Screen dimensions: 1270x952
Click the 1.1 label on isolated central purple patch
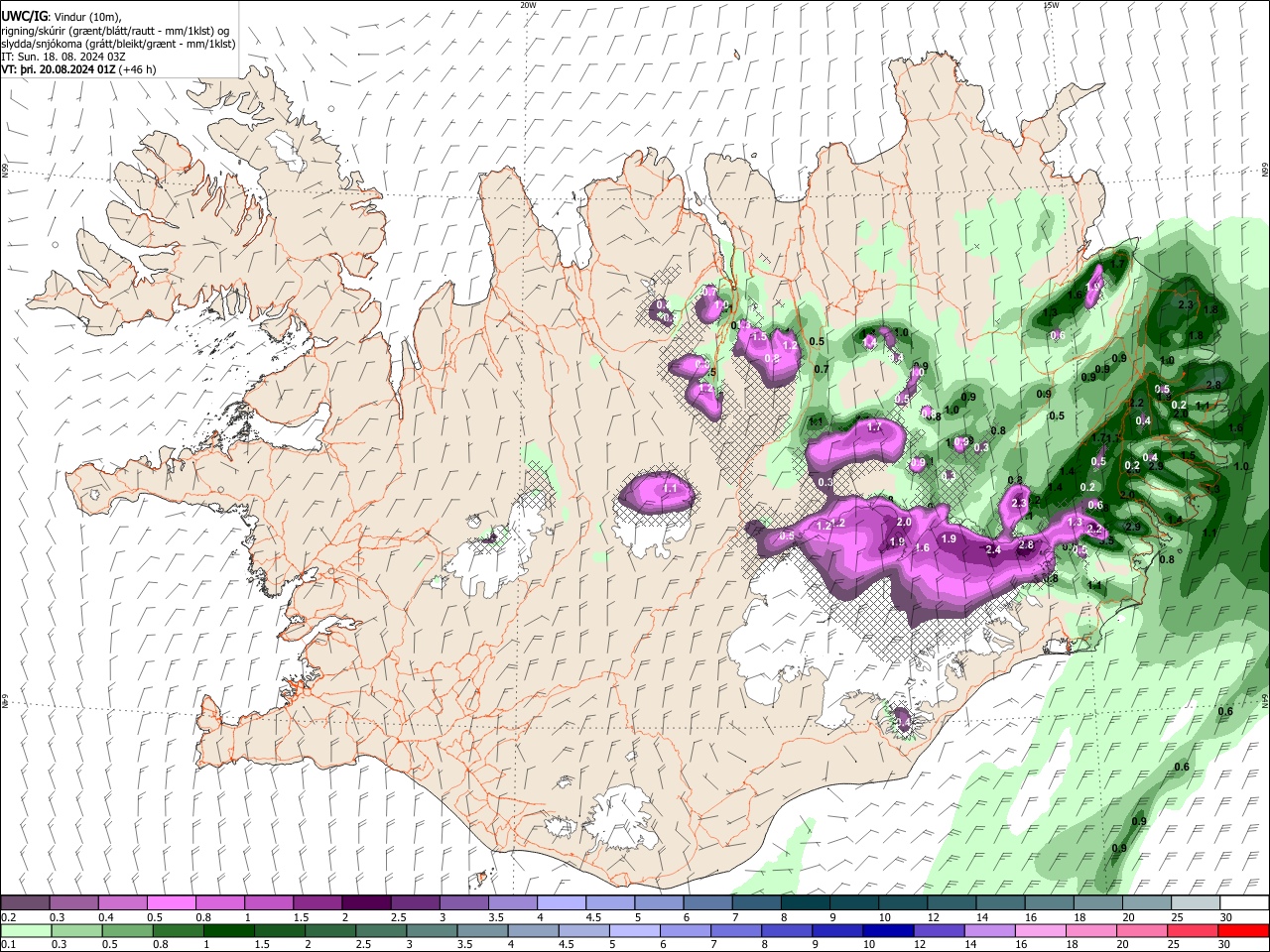click(670, 489)
